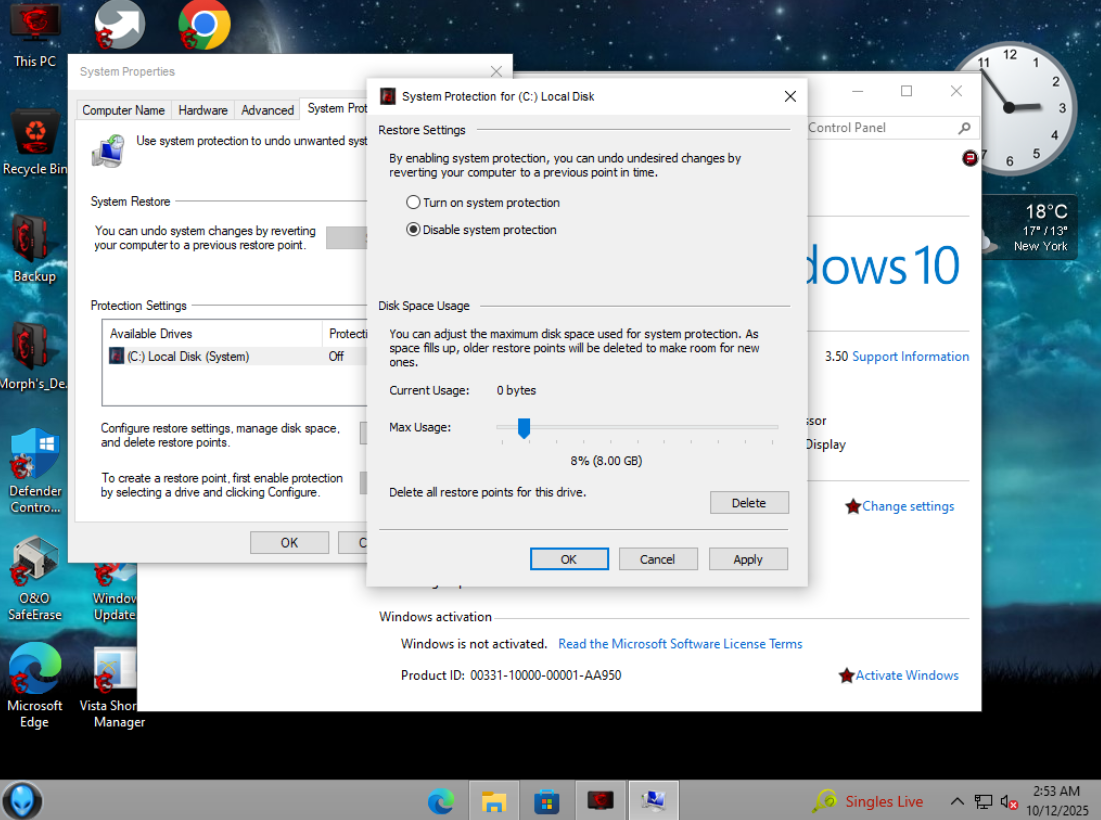Image resolution: width=1101 pixels, height=820 pixels.
Task: Click the red help icon in System window
Action: (969, 158)
